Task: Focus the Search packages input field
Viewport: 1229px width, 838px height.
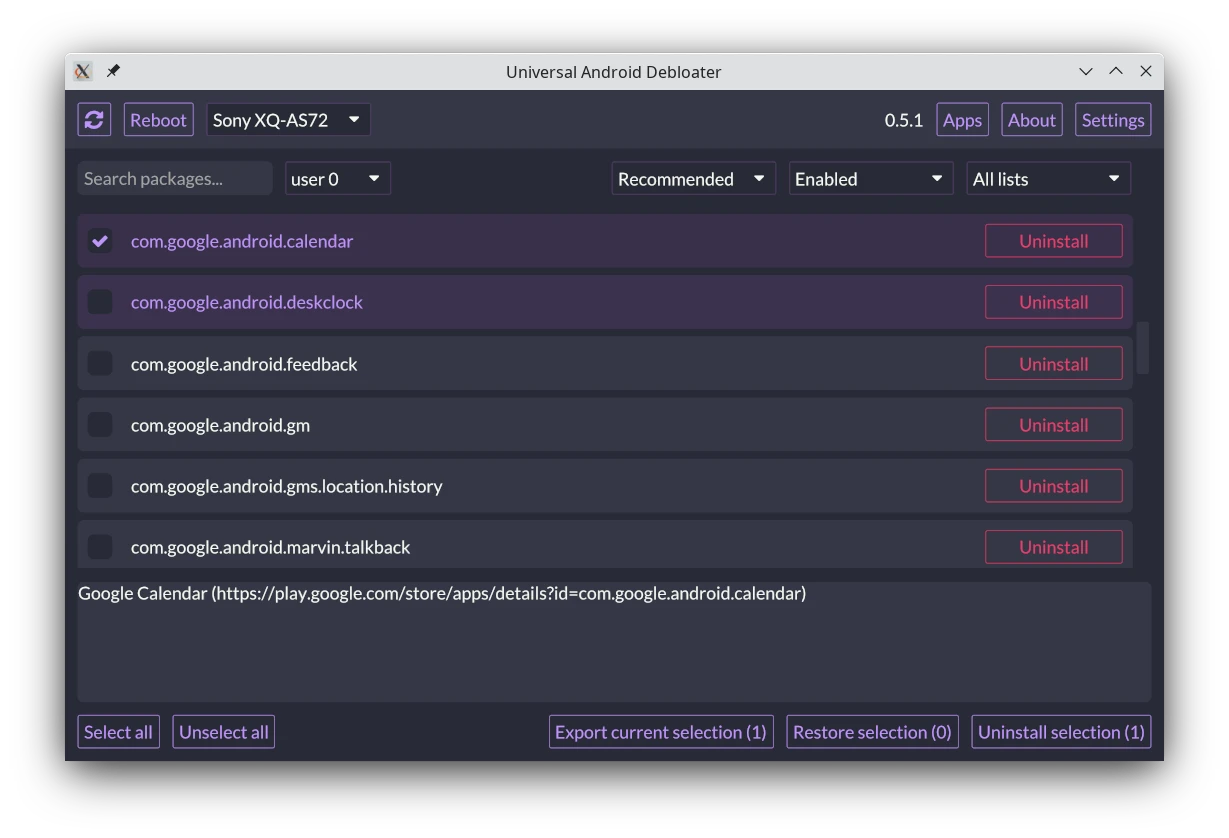Action: coord(174,179)
